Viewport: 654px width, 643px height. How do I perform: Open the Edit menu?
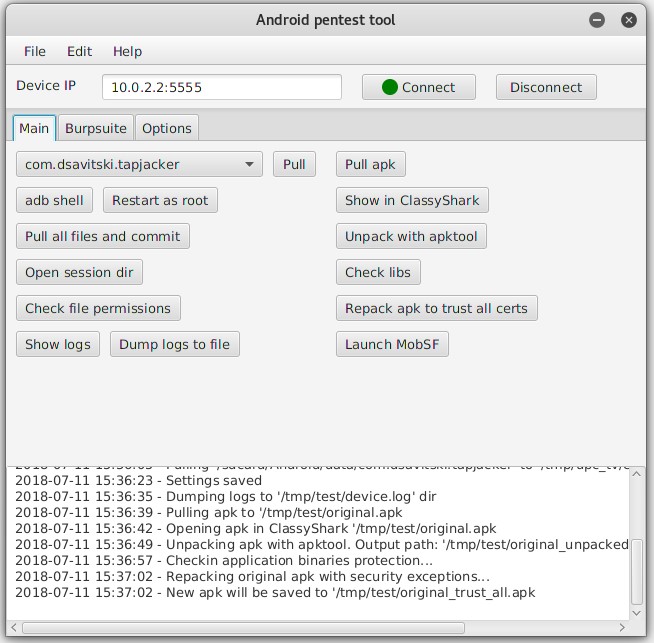pos(79,51)
